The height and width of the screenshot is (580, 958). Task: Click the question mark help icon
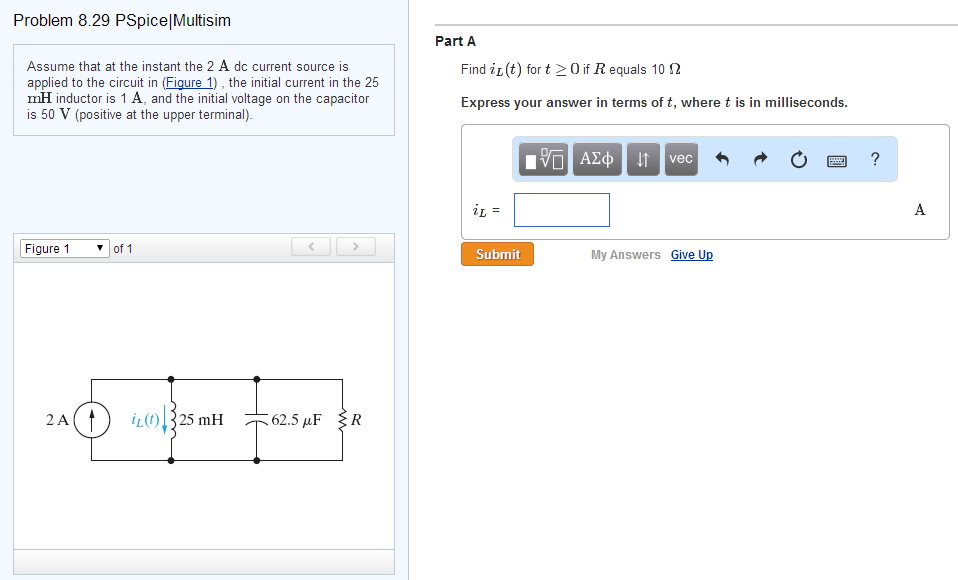coord(874,159)
